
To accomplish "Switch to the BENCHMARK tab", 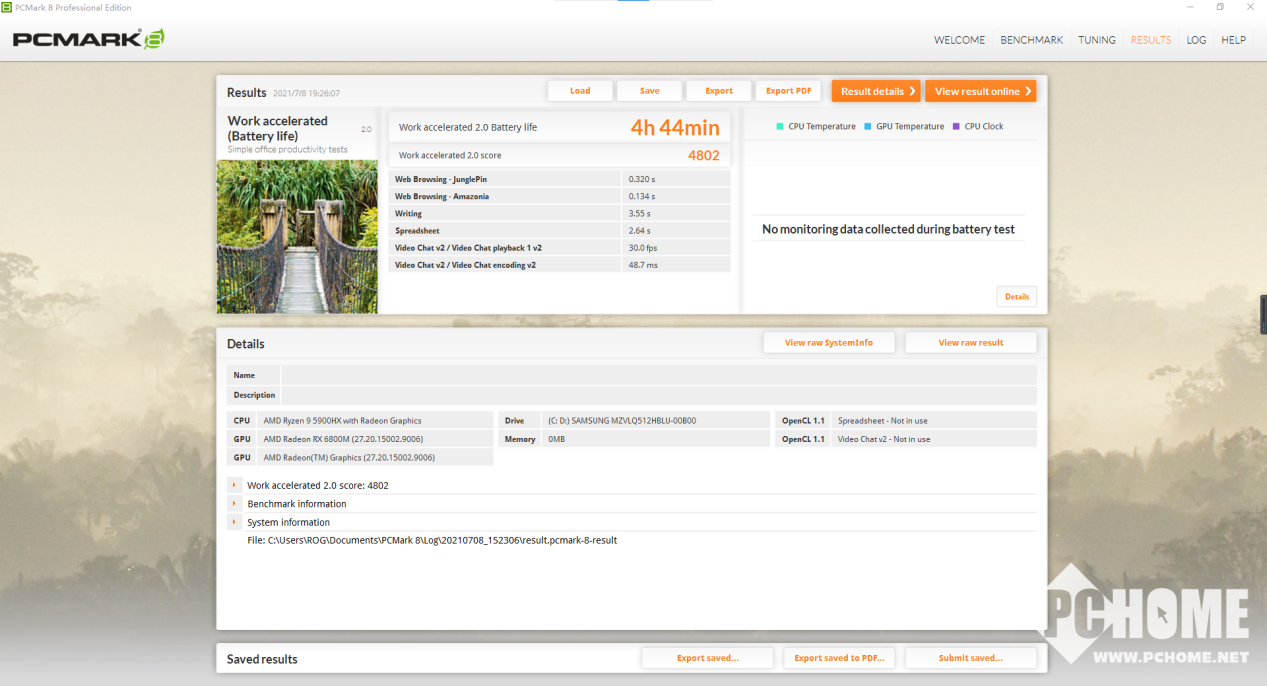I will 1031,40.
